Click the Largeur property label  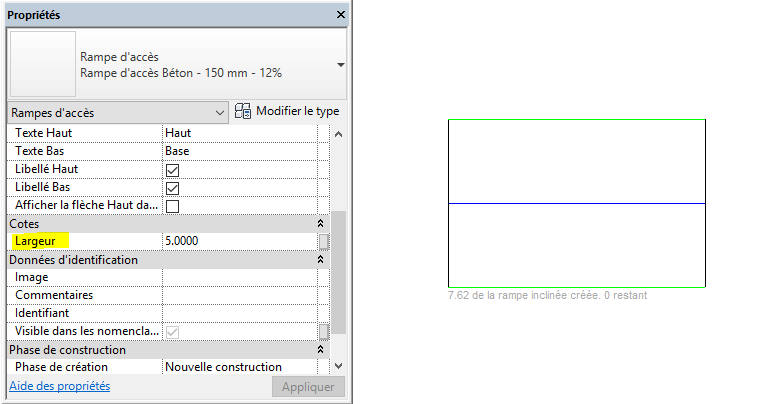(35, 241)
